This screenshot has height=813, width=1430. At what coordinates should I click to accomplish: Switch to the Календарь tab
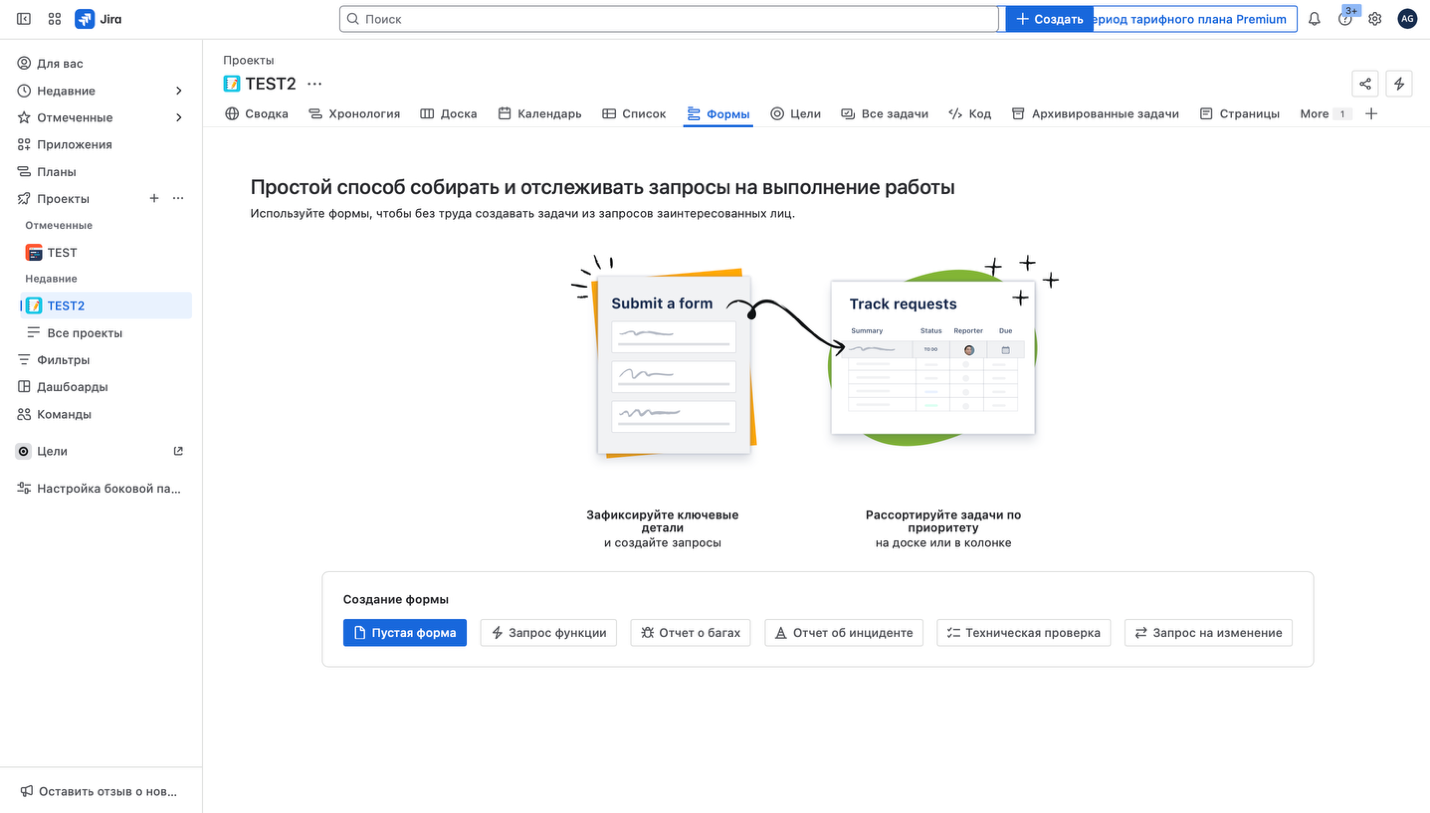[539, 114]
